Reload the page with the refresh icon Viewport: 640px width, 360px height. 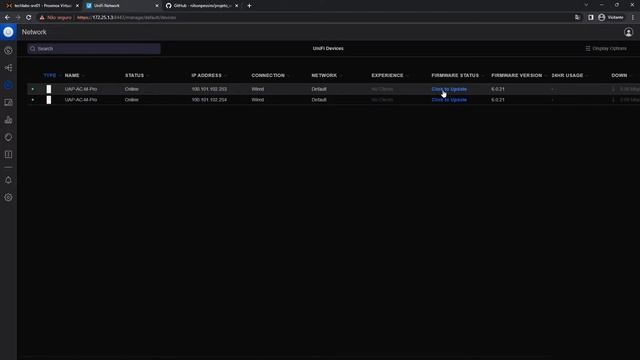click(x=29, y=18)
